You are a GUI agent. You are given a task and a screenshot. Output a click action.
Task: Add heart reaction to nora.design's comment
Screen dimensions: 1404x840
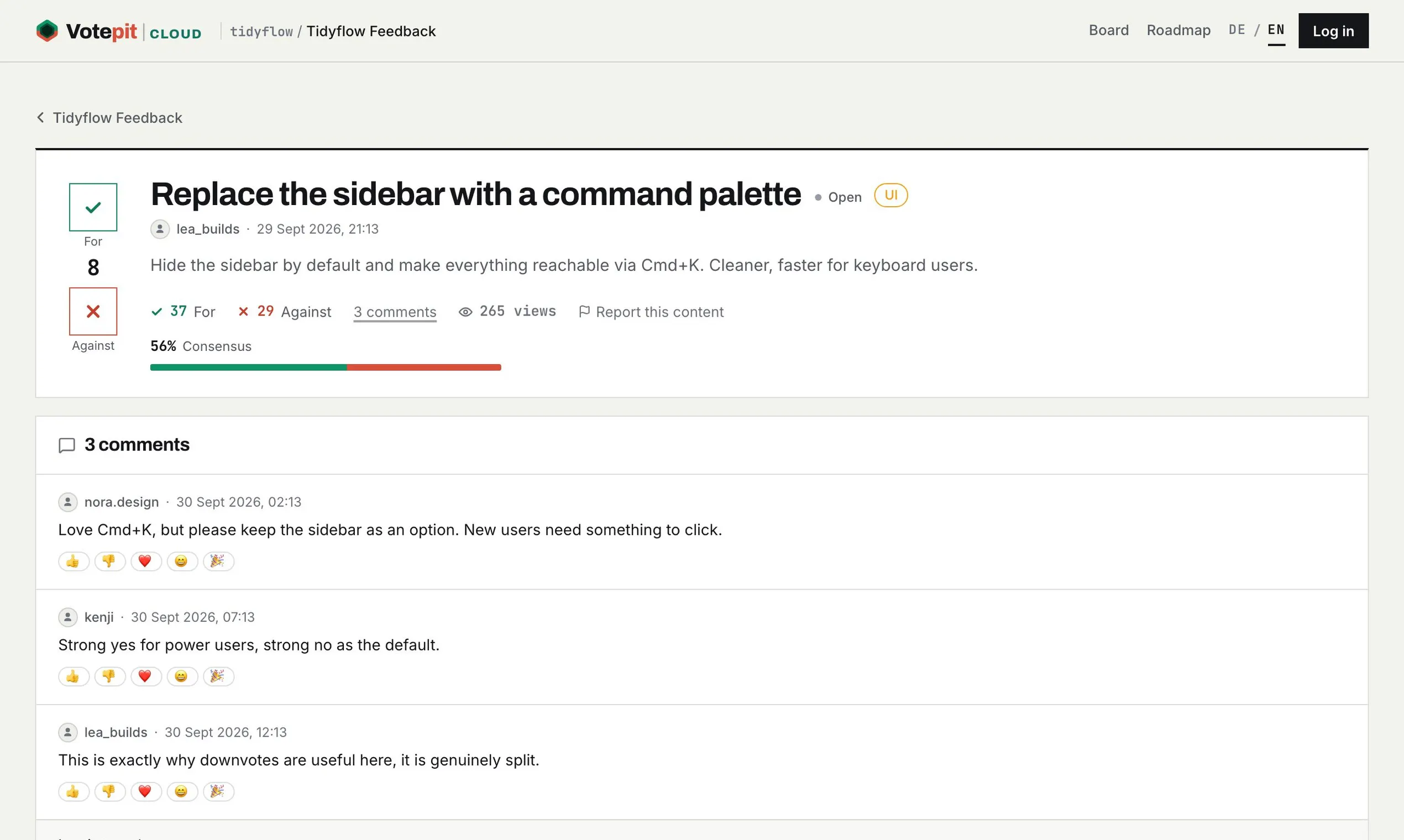[x=146, y=561]
